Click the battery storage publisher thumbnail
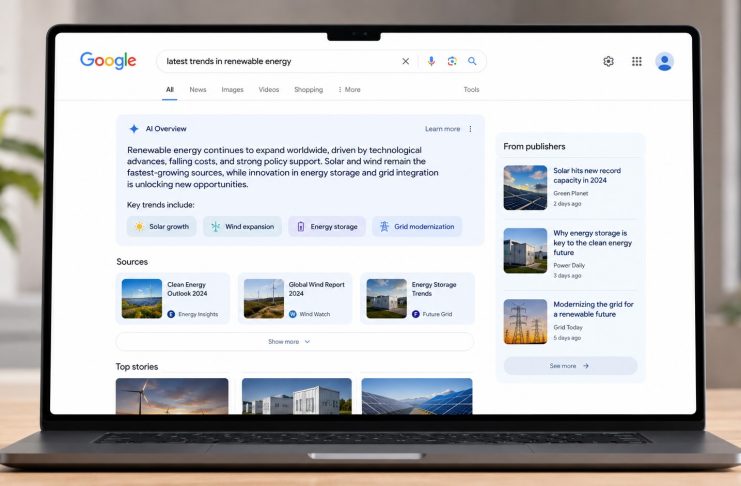This screenshot has width=741, height=486. (525, 251)
